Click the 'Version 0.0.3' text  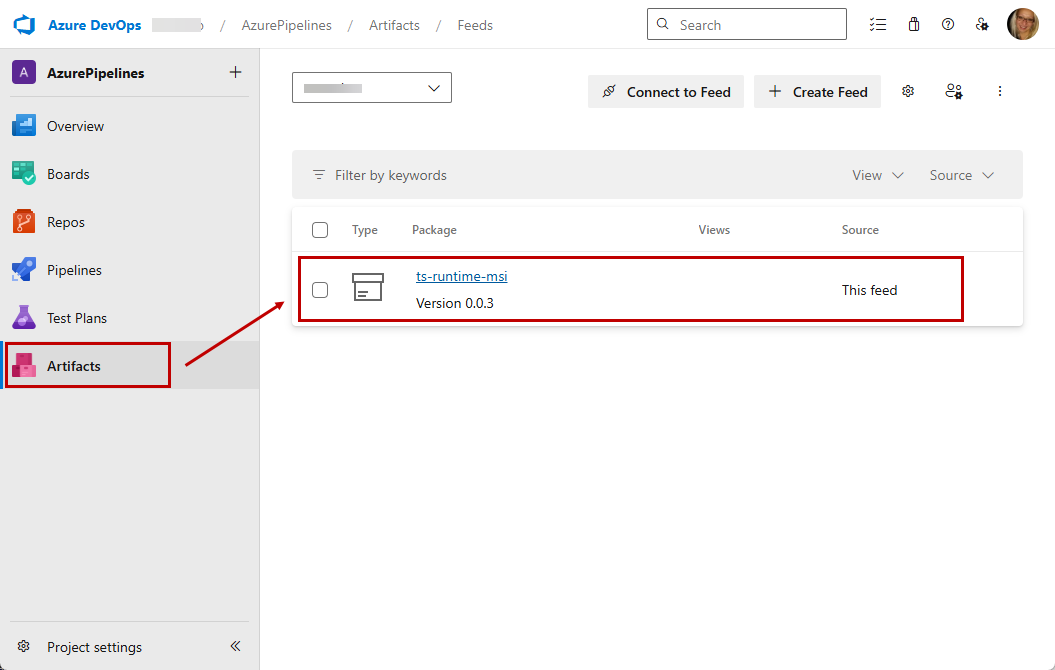pos(455,303)
